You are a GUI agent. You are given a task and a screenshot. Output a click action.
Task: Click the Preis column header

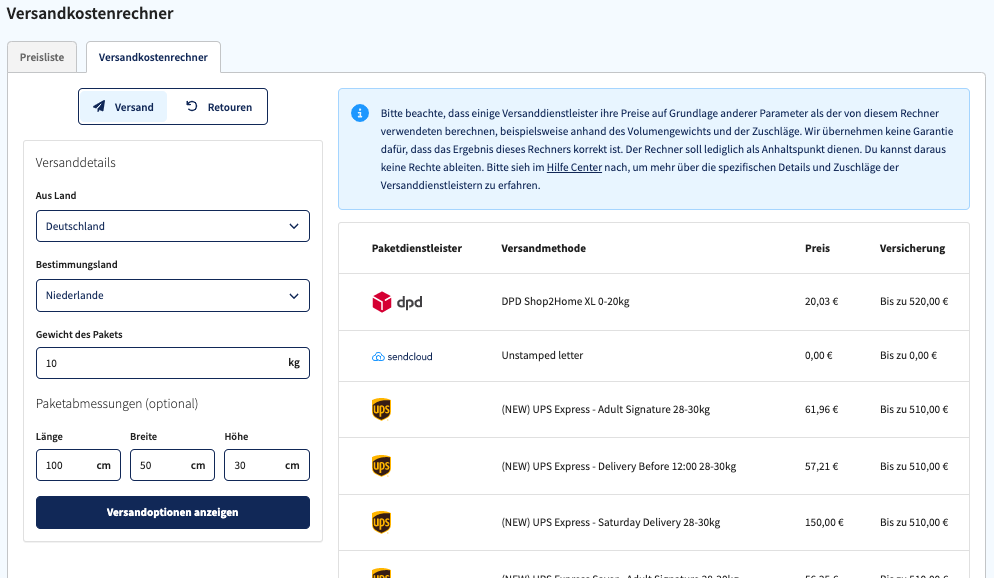[817, 248]
